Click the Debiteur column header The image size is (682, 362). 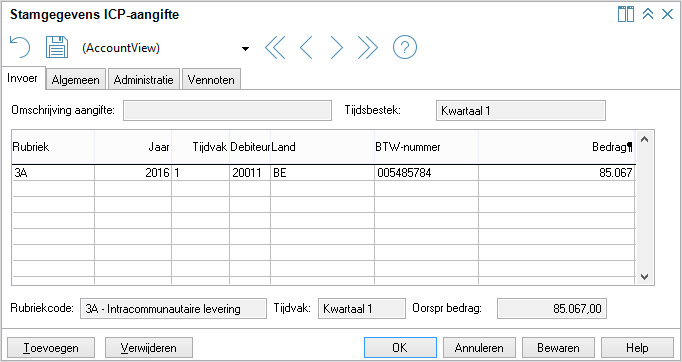(x=250, y=147)
